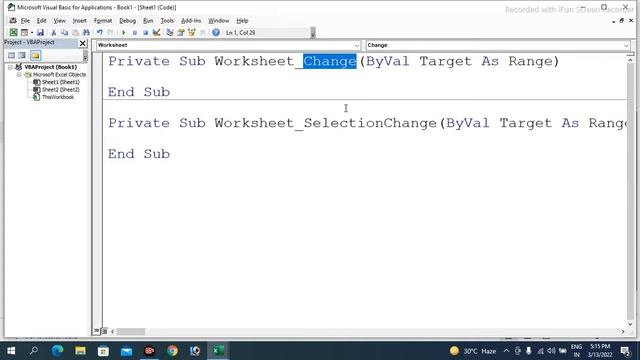Open the Windows Start menu
Image resolution: width=640 pixels, height=360 pixels.
(x=11, y=351)
